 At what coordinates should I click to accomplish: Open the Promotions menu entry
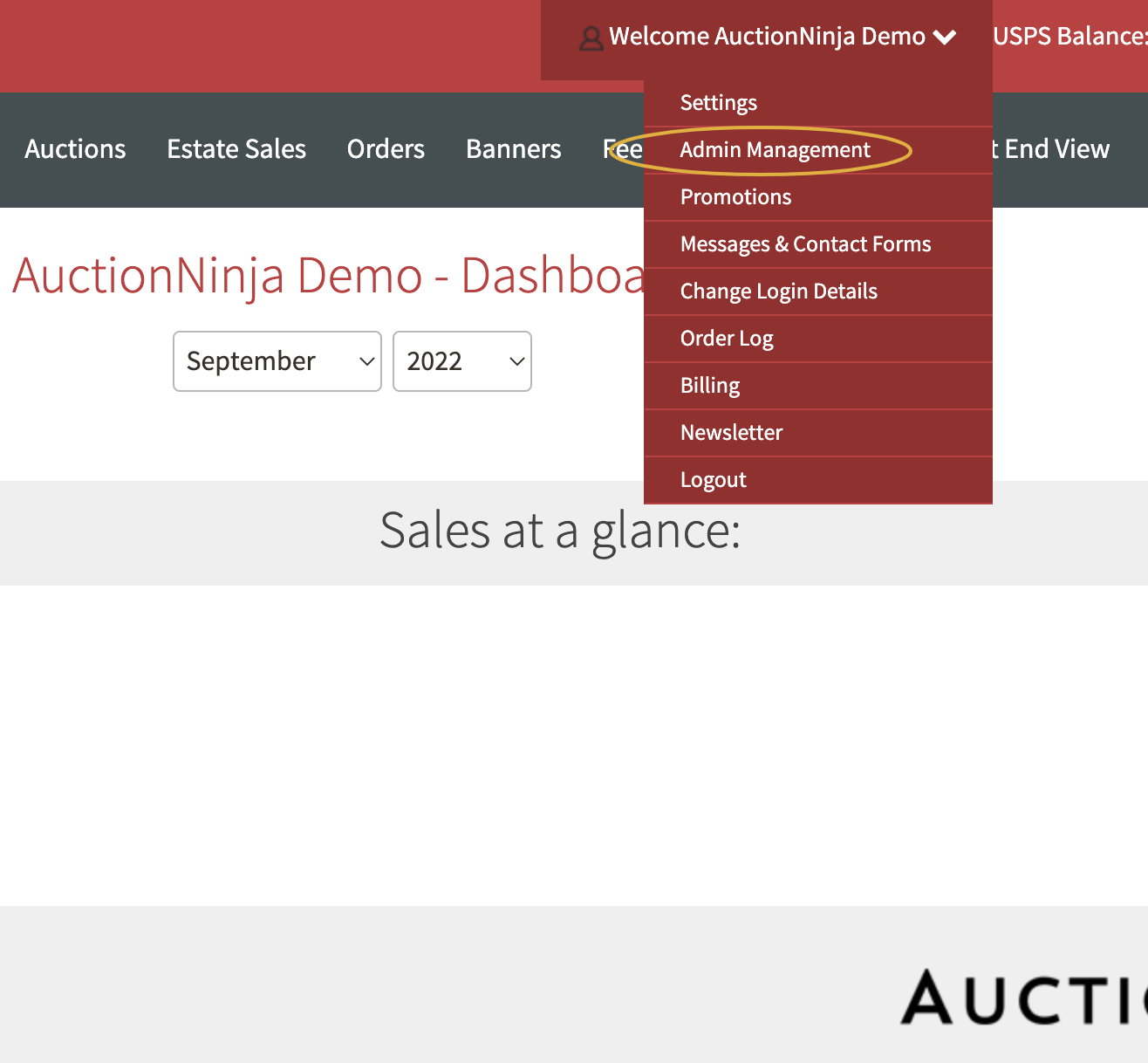point(818,197)
